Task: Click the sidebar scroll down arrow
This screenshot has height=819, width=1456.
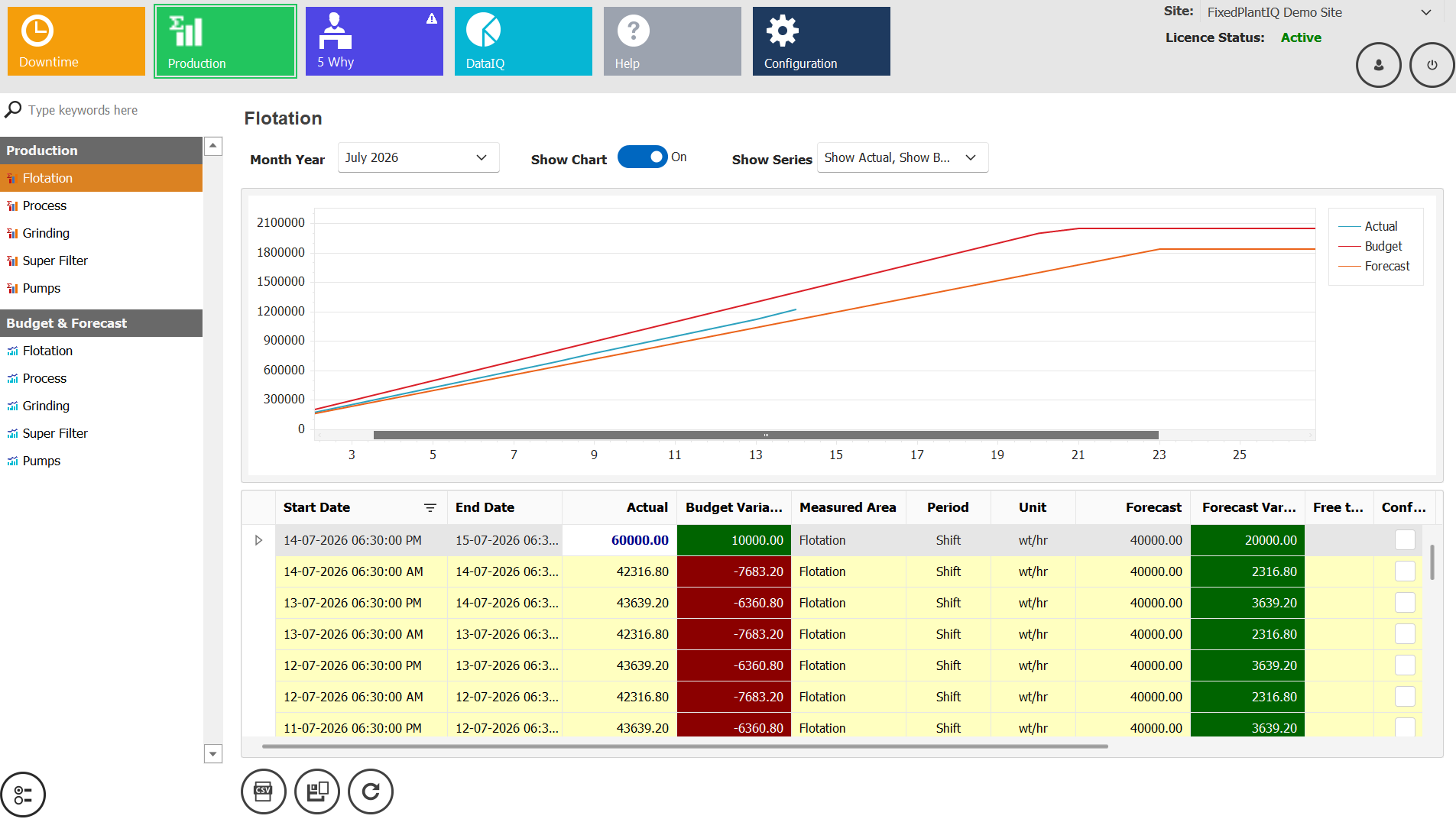Action: 213,754
